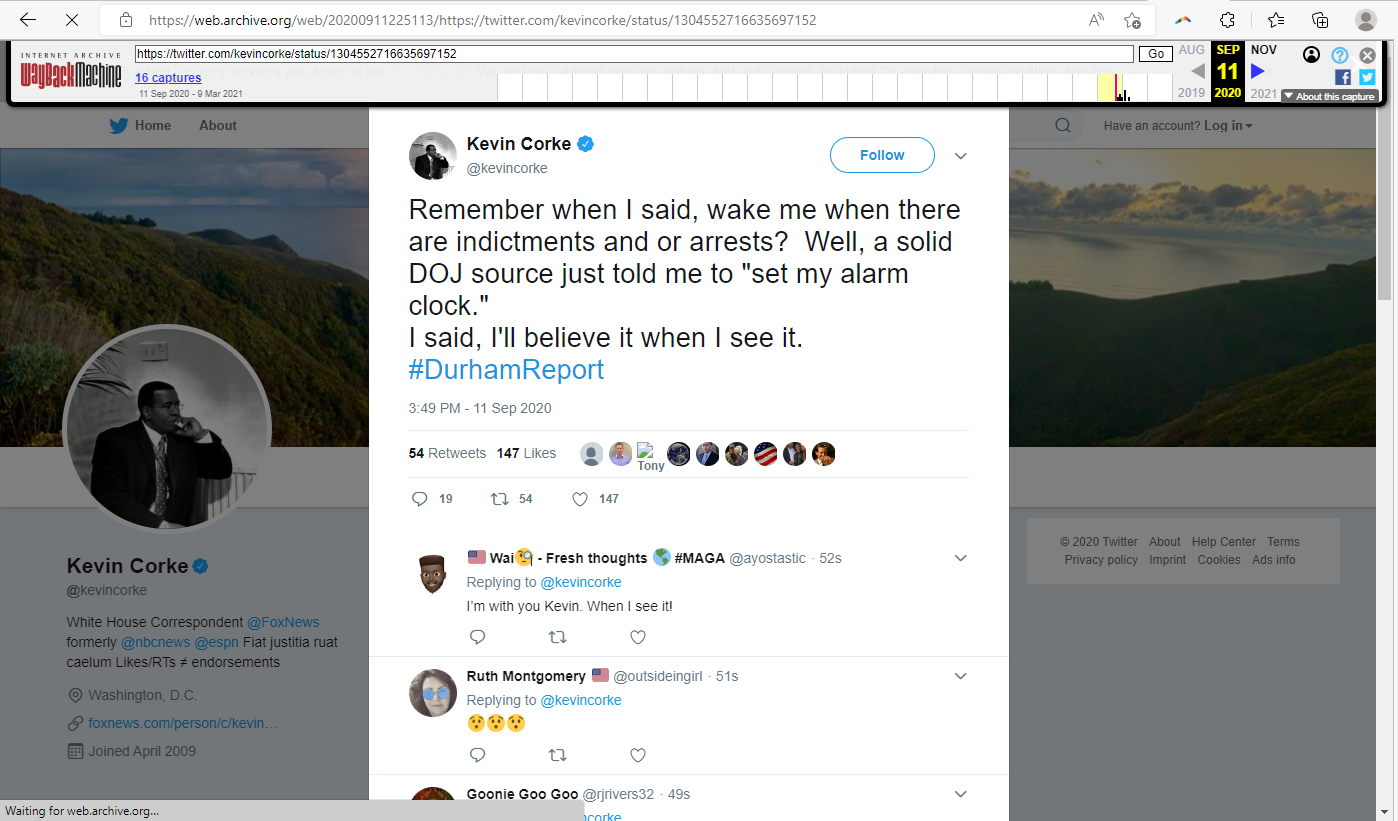Image resolution: width=1398 pixels, height=821 pixels.
Task: Follow Kevin Corke
Action: (882, 155)
